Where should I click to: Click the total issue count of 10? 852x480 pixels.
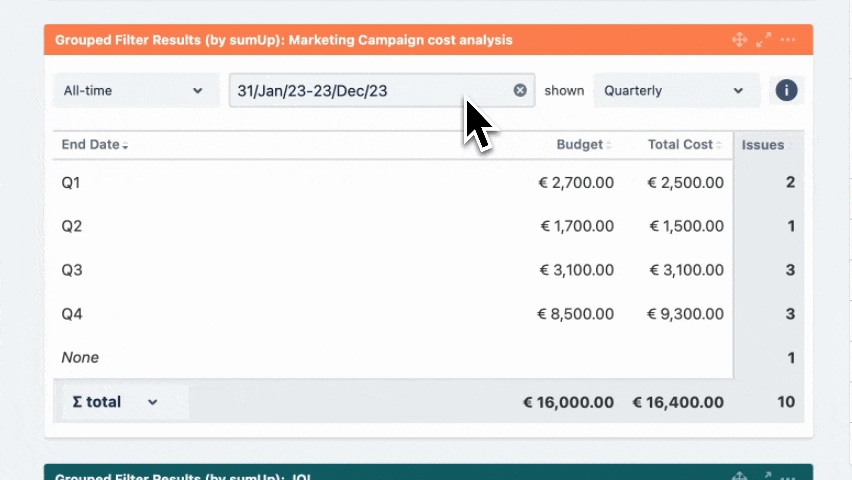[785, 402]
